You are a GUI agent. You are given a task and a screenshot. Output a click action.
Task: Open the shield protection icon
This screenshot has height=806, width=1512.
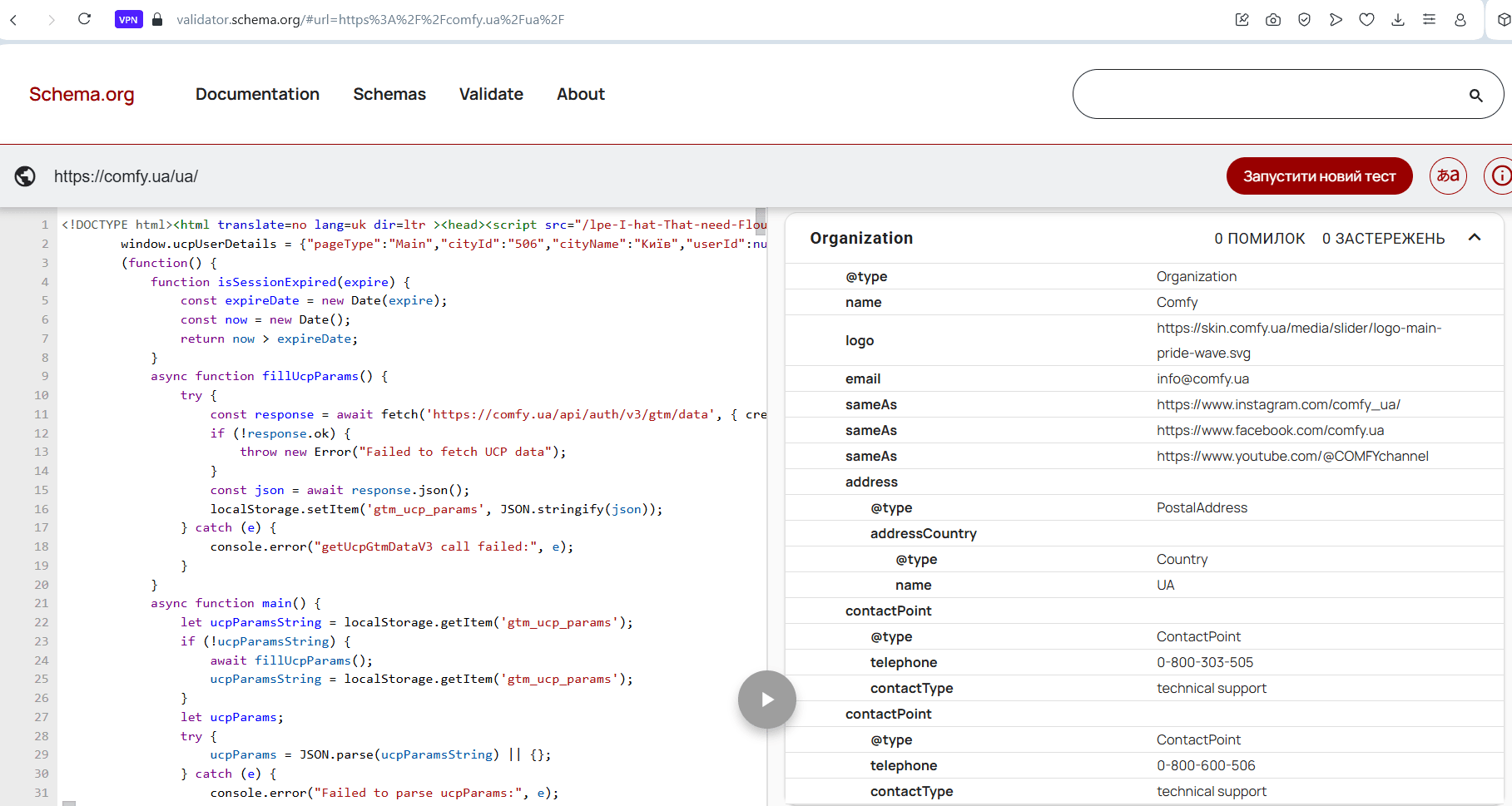(x=1304, y=19)
